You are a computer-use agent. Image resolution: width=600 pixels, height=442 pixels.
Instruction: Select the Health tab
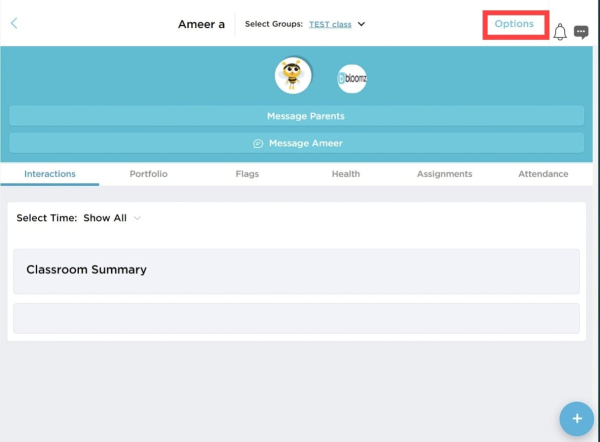(345, 174)
